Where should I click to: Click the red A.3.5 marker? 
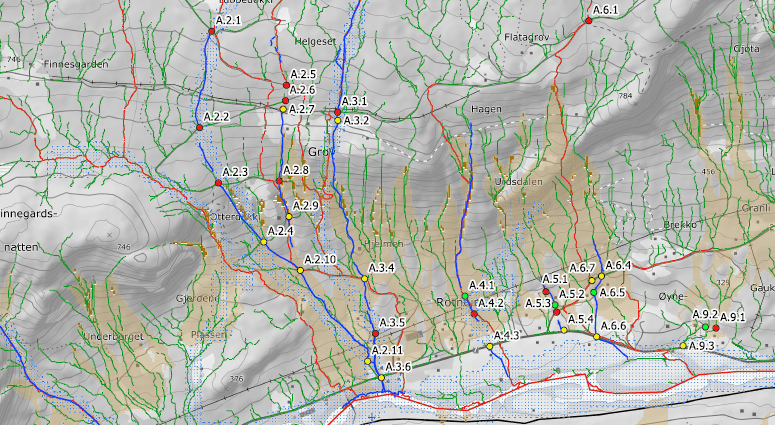click(375, 333)
